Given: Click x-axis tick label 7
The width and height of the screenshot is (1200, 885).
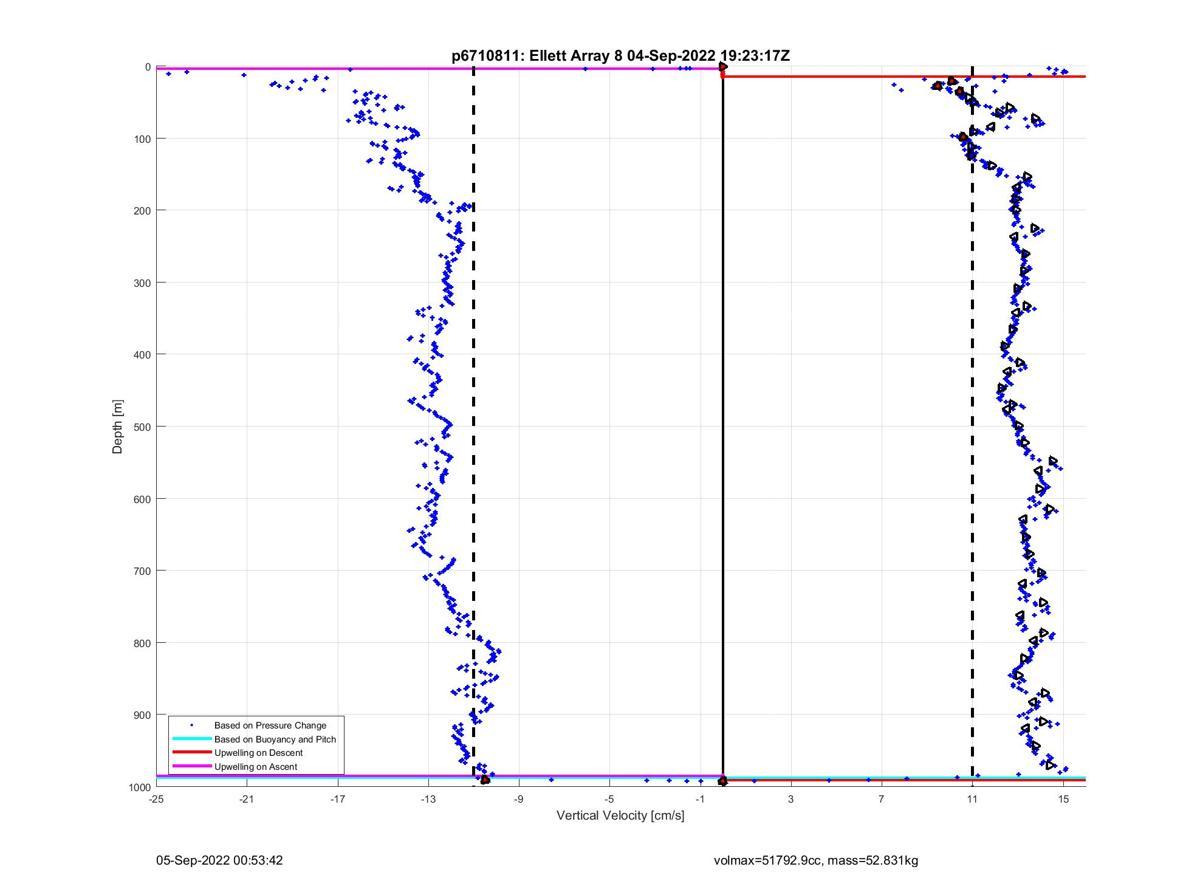Looking at the screenshot, I should tap(882, 799).
